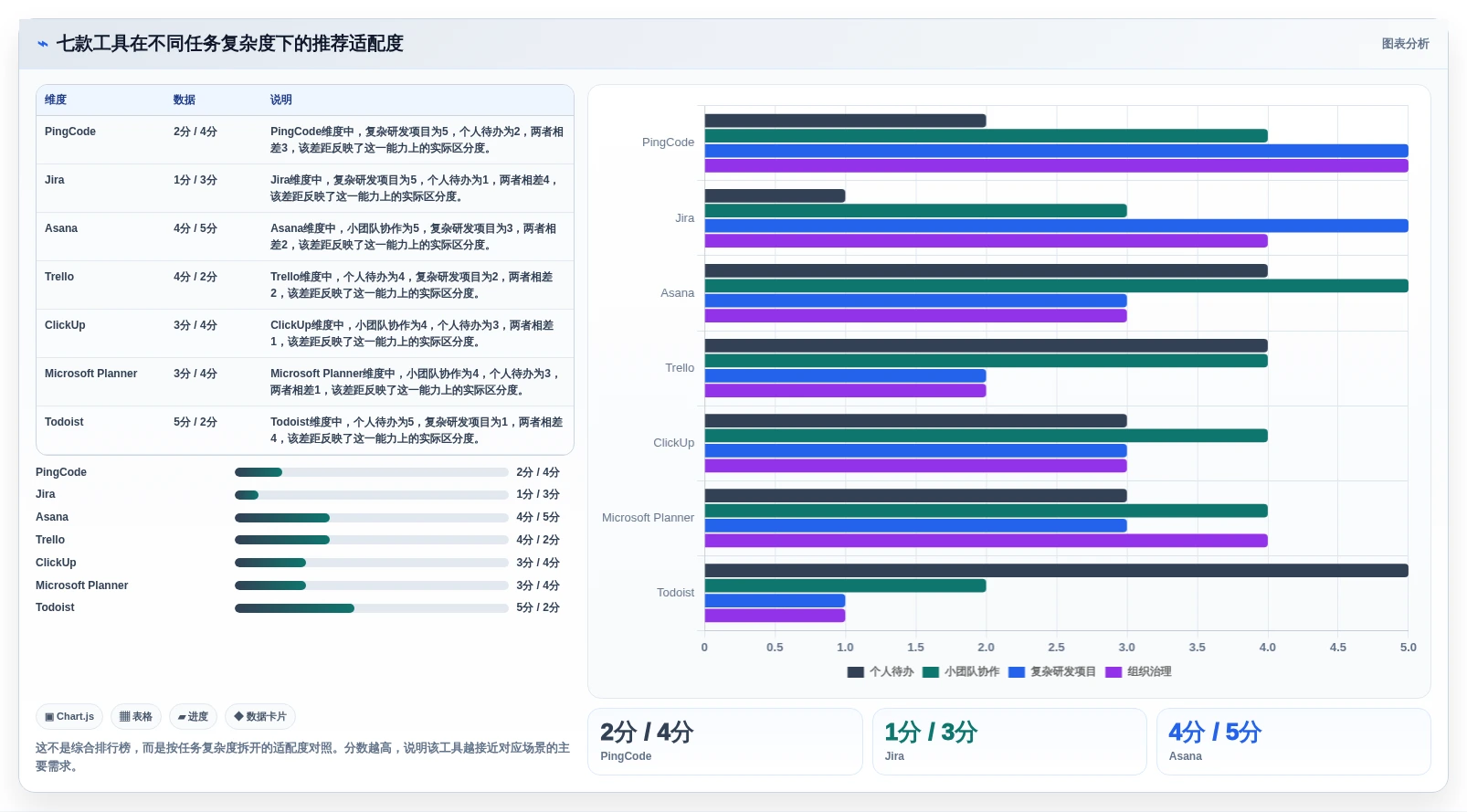Click the ClickUp progress bar
Viewport: 1467px width, 812px height.
pos(372,563)
